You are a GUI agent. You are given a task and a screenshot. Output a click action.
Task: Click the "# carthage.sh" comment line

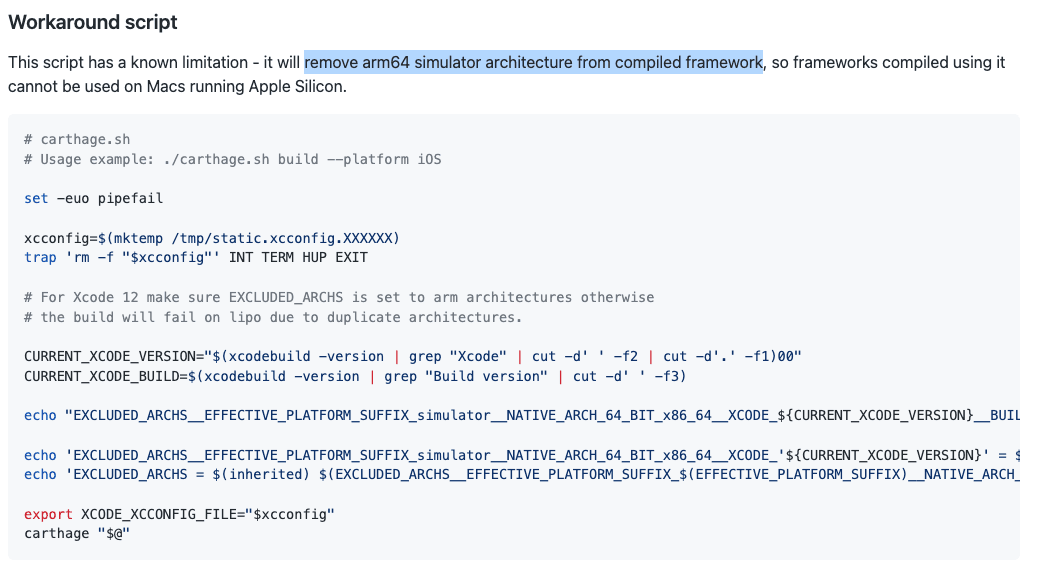(x=77, y=139)
